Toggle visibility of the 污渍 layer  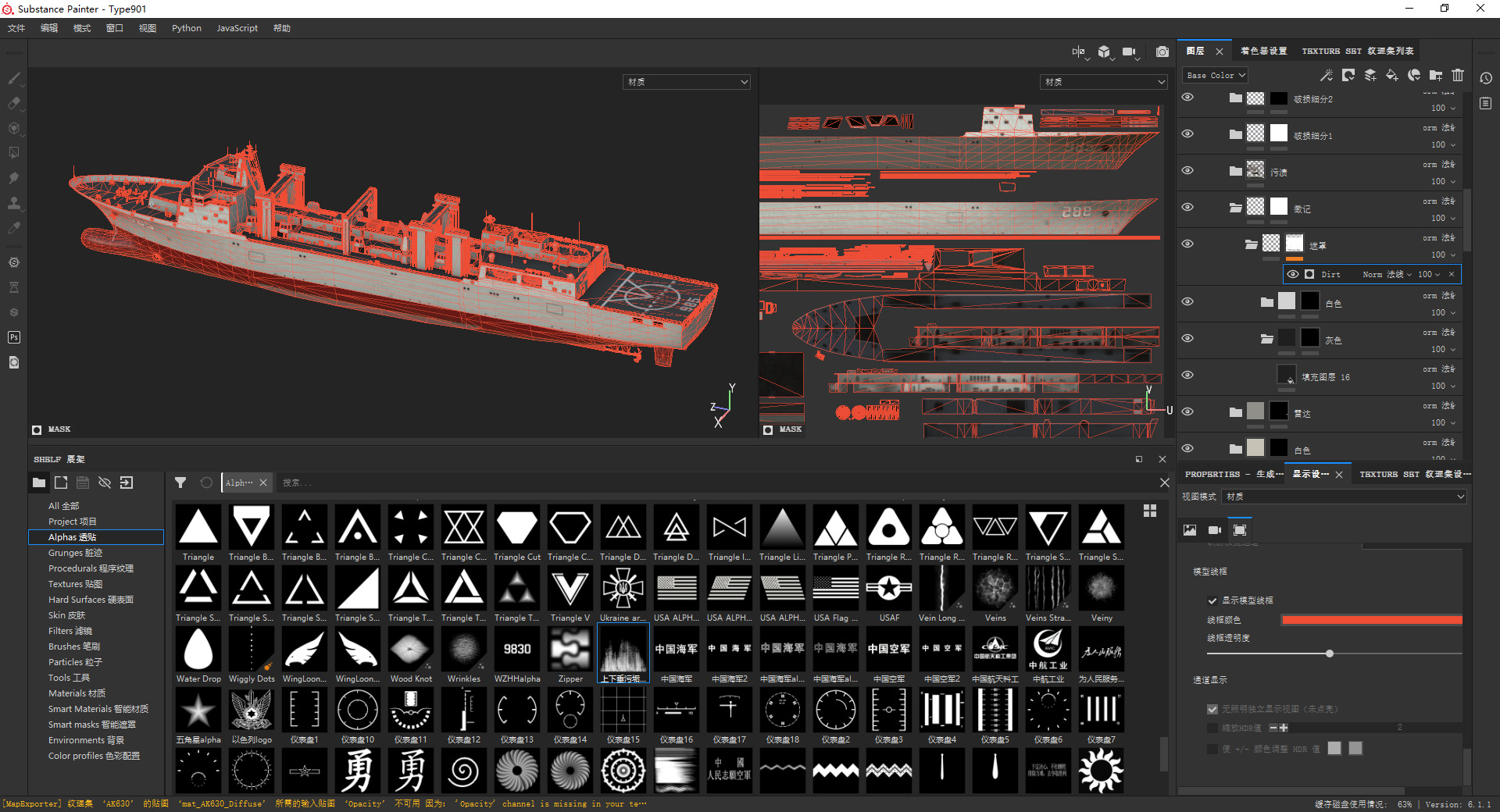tap(1187, 170)
